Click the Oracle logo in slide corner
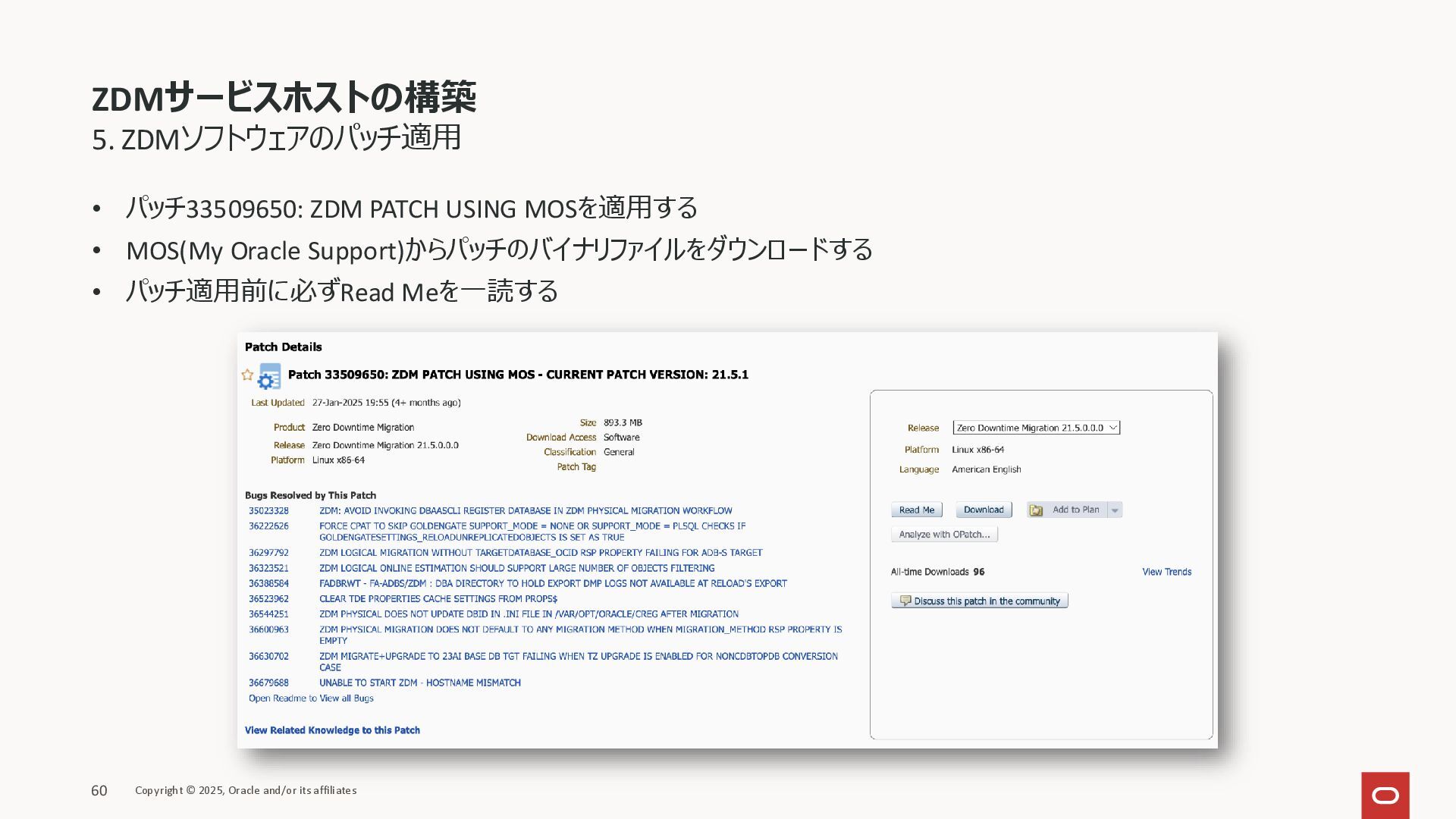Screen dimensions: 1456x819 (1385, 795)
